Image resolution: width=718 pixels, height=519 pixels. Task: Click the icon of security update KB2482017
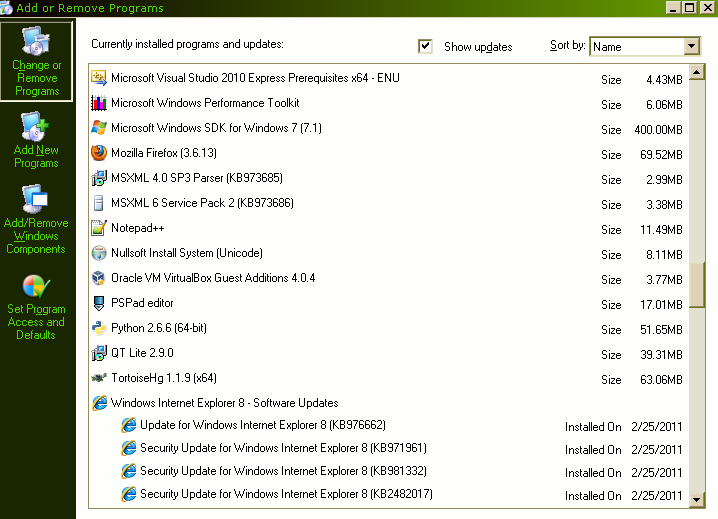tap(128, 494)
